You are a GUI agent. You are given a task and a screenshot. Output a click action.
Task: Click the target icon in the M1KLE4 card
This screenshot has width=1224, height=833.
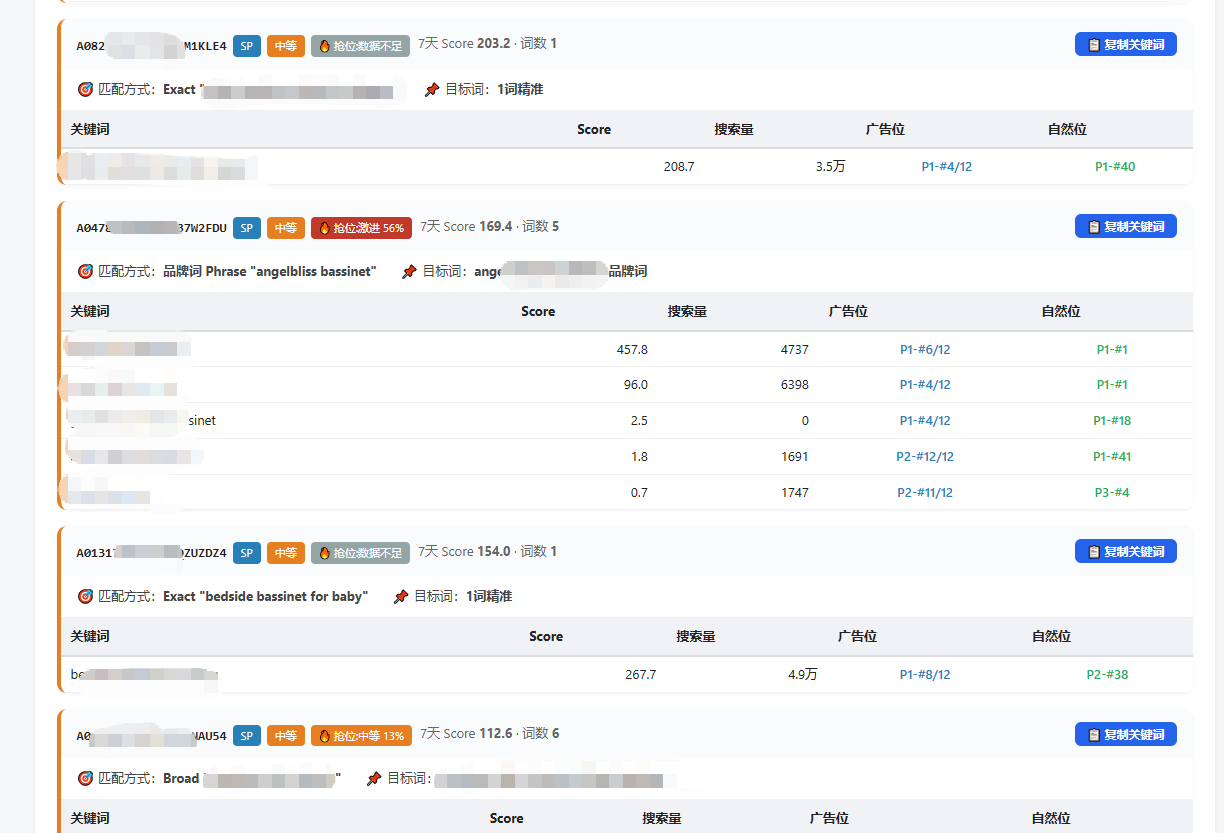pos(85,89)
